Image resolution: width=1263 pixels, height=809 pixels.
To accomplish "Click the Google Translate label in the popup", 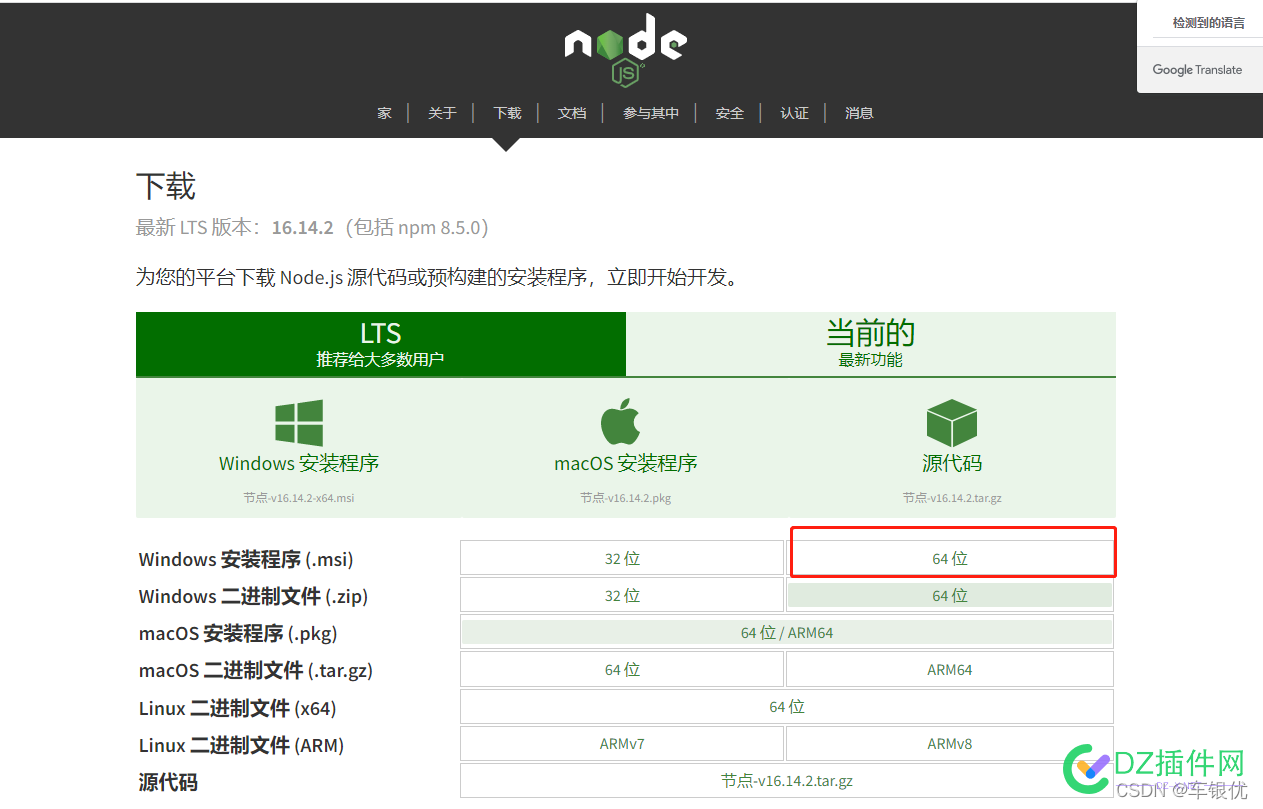I will click(x=1197, y=70).
